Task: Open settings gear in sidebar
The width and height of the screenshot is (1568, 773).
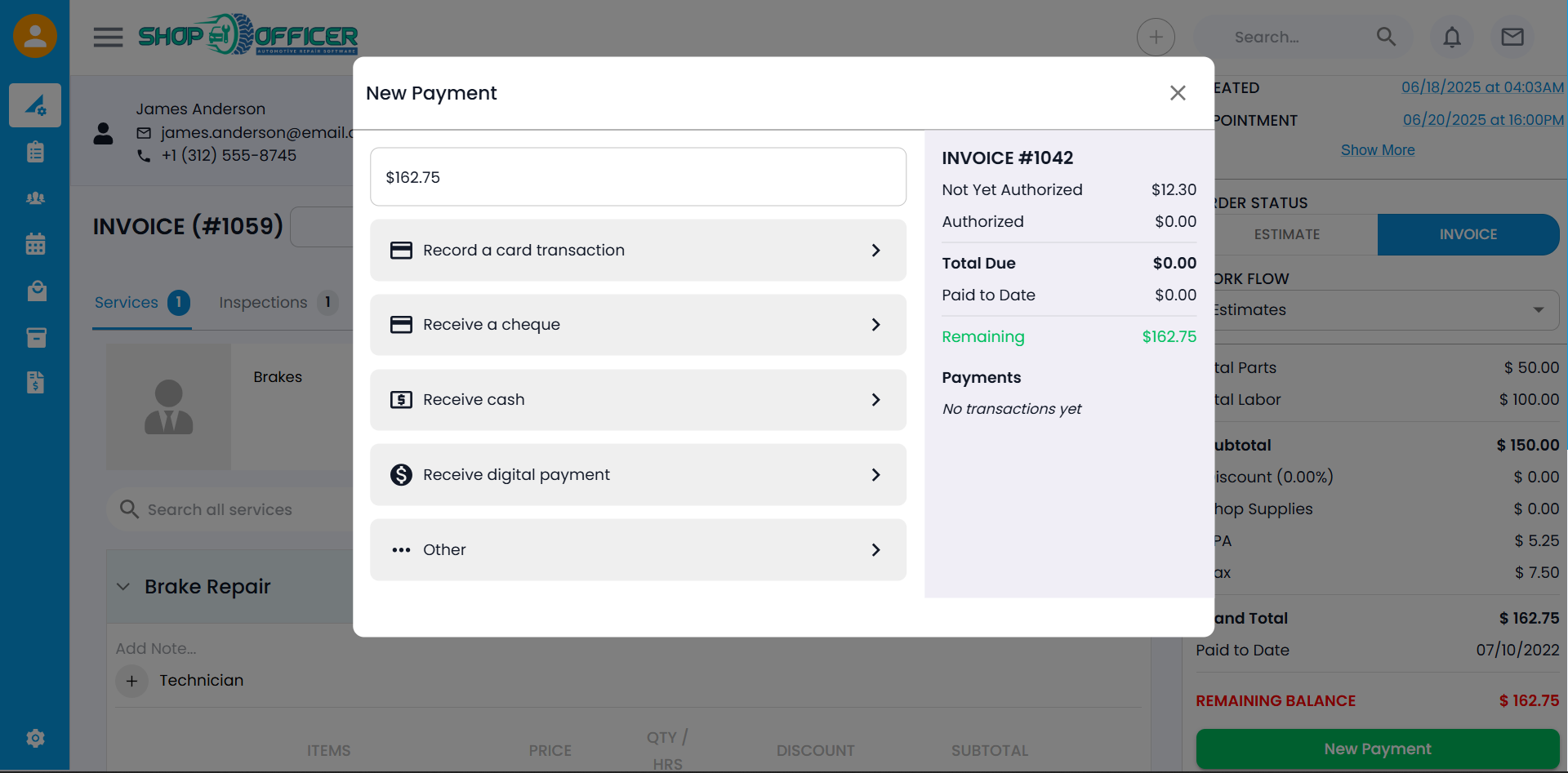Action: tap(35, 739)
